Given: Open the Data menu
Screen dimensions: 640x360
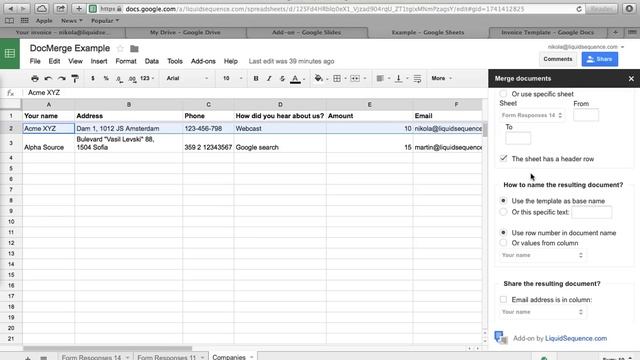Looking at the screenshot, I should (x=151, y=61).
